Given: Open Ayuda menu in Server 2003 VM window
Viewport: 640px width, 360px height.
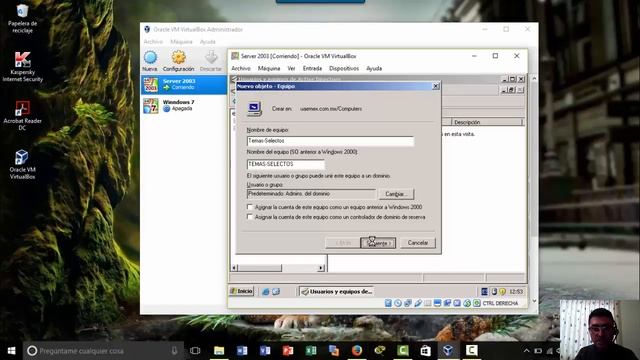Looking at the screenshot, I should pos(374,69).
